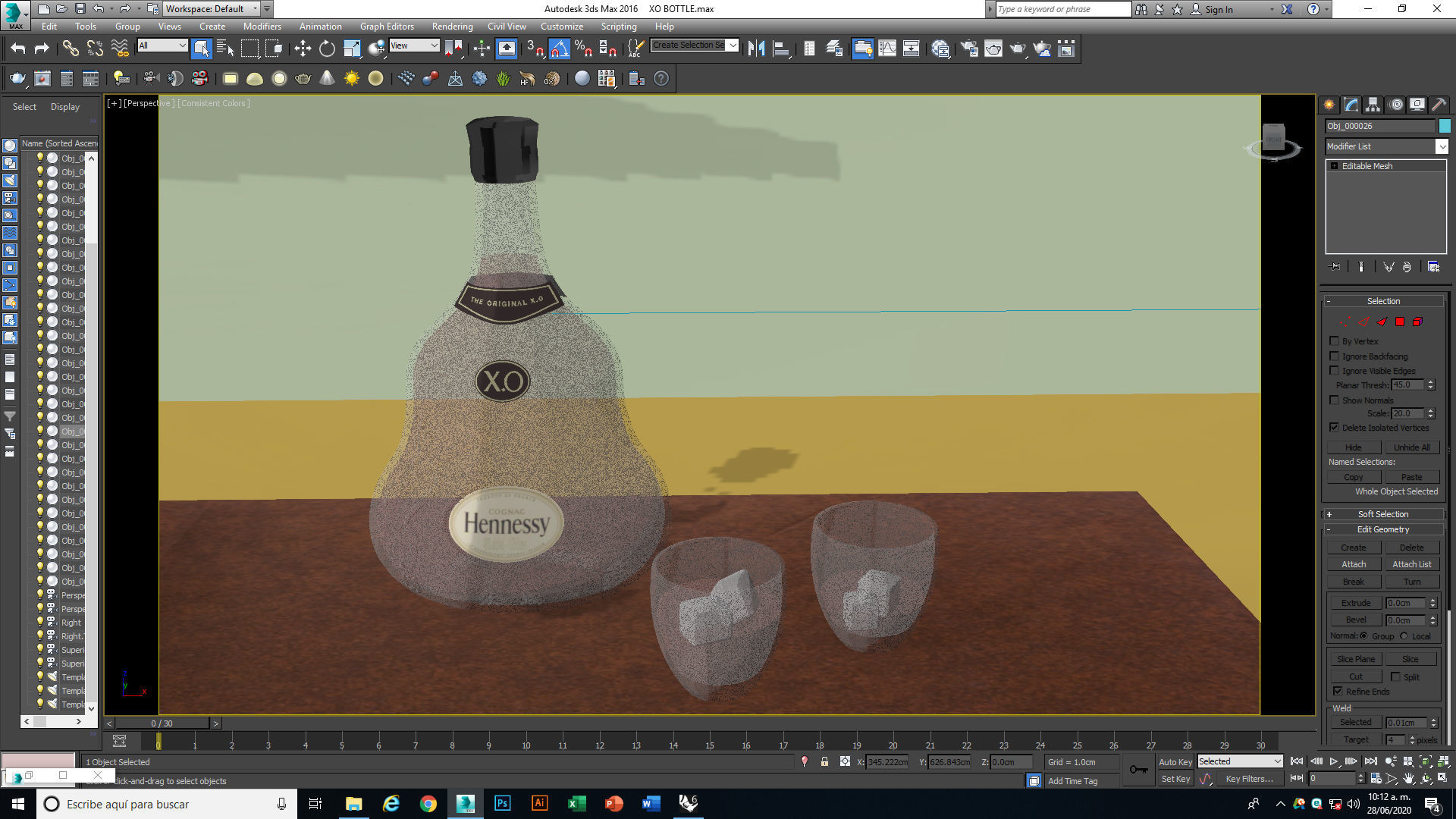Click the Slice Plane button

[x=1355, y=659]
